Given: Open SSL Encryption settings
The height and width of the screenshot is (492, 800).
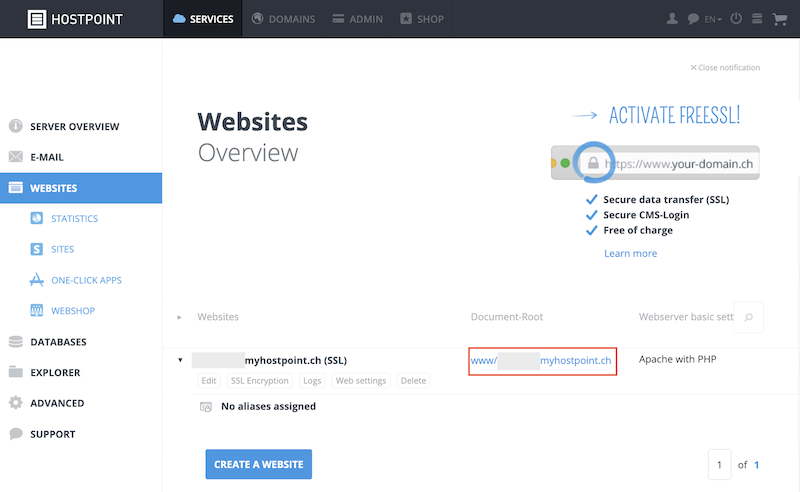Looking at the screenshot, I should click(x=259, y=381).
